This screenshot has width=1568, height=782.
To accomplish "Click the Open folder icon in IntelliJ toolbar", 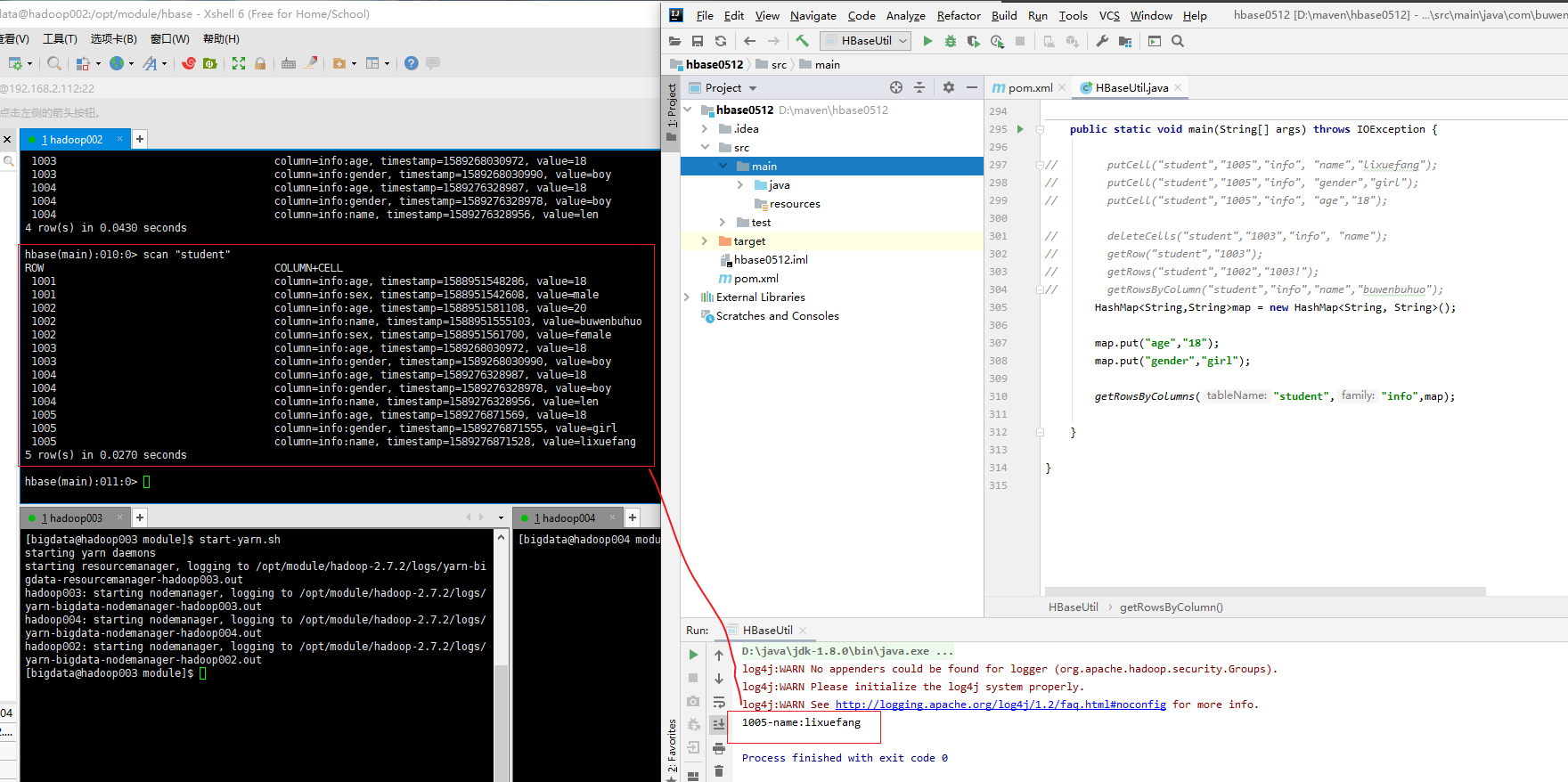I will 674,41.
